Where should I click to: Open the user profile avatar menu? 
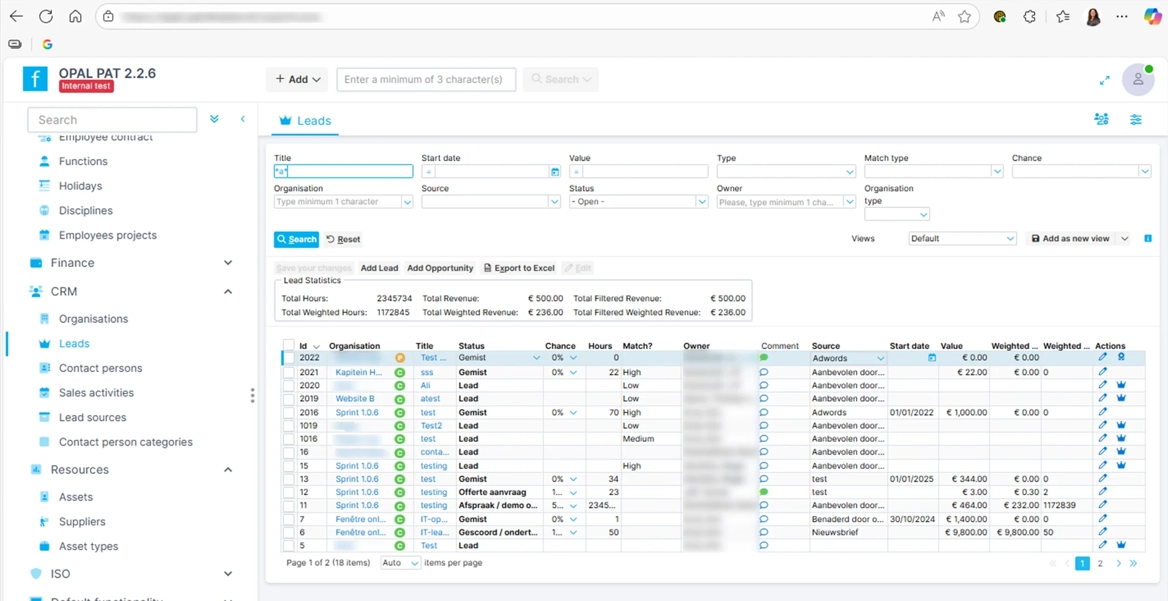tap(1137, 80)
